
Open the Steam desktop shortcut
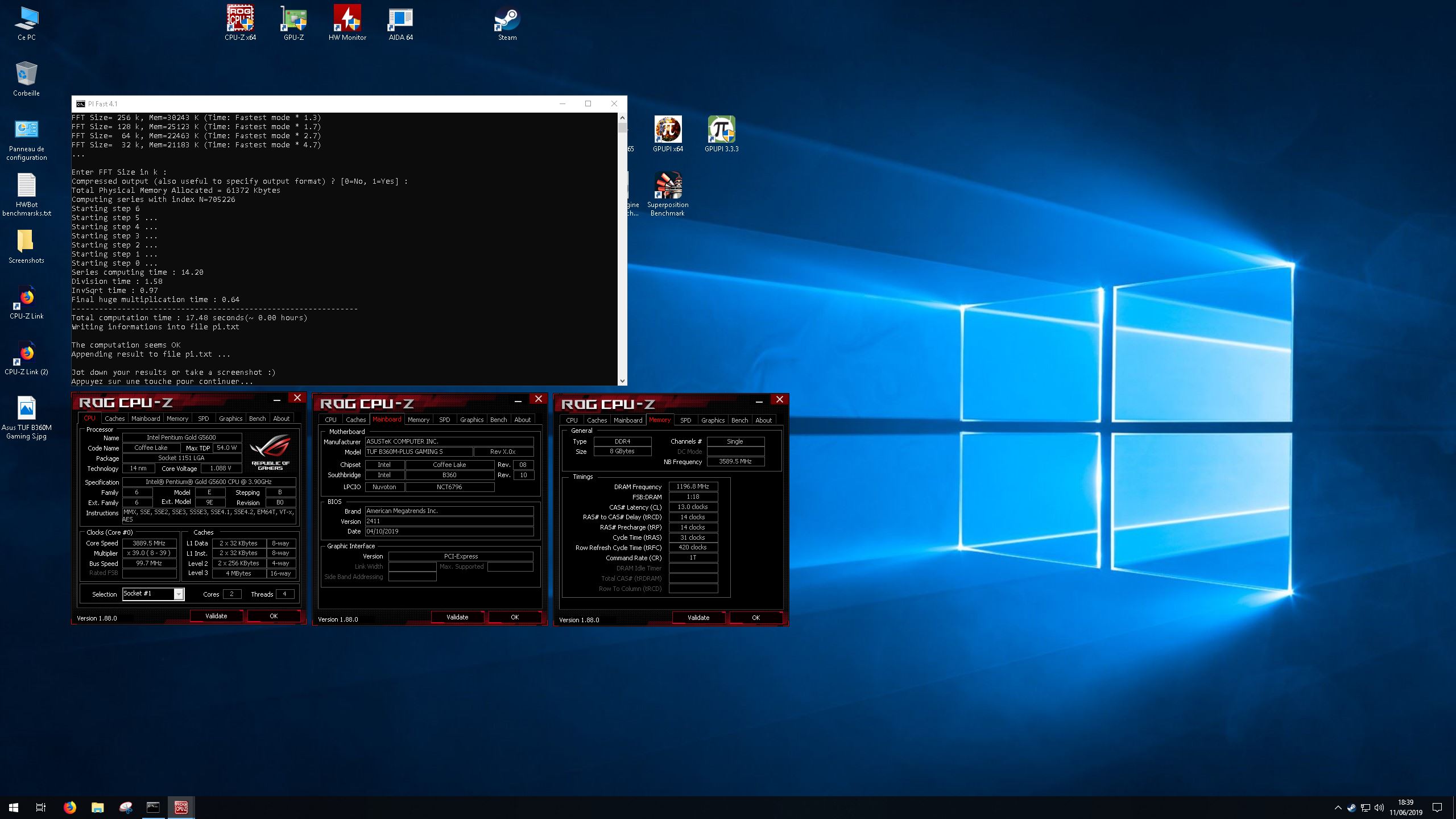pos(507,23)
